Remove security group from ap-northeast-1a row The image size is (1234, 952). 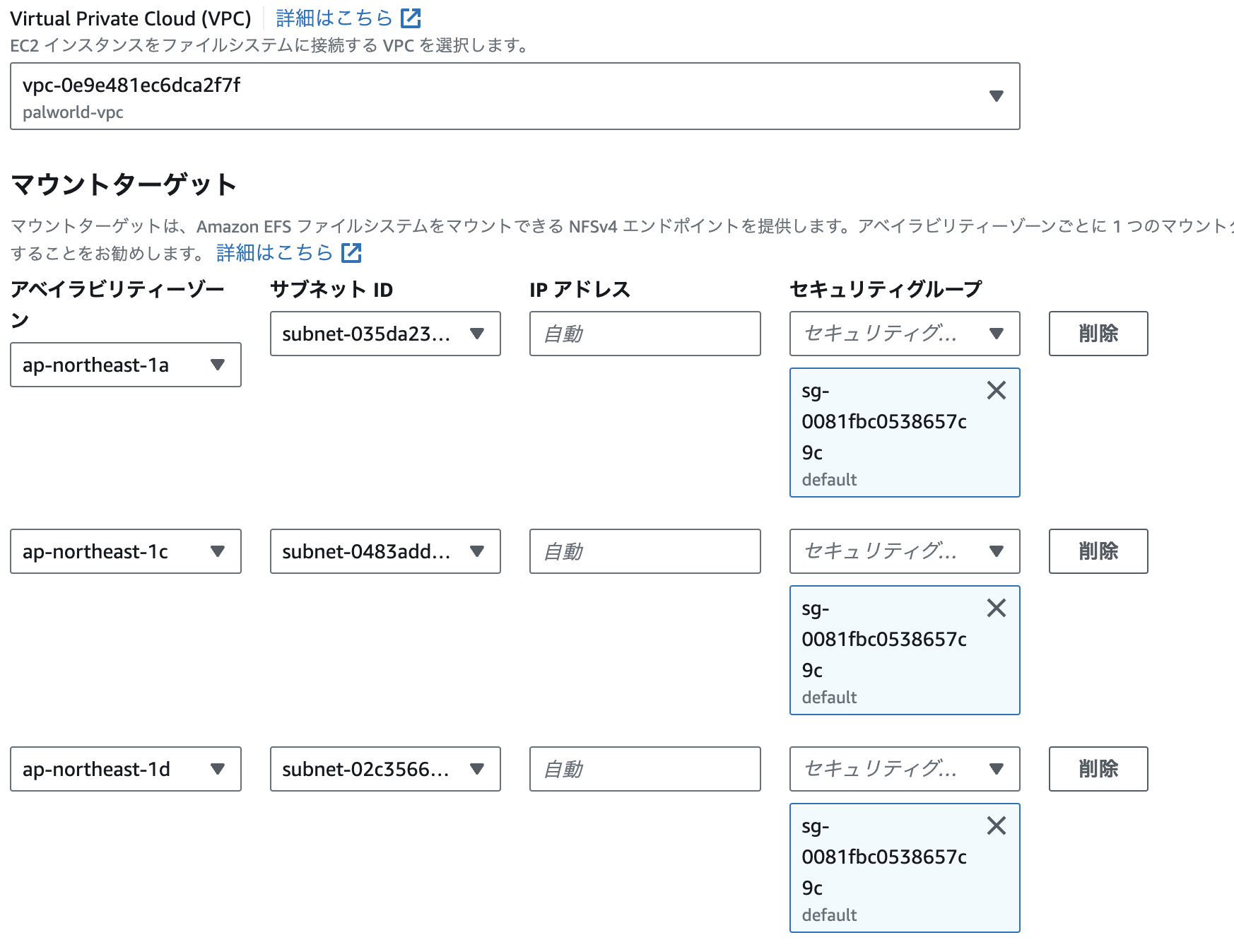(x=996, y=390)
